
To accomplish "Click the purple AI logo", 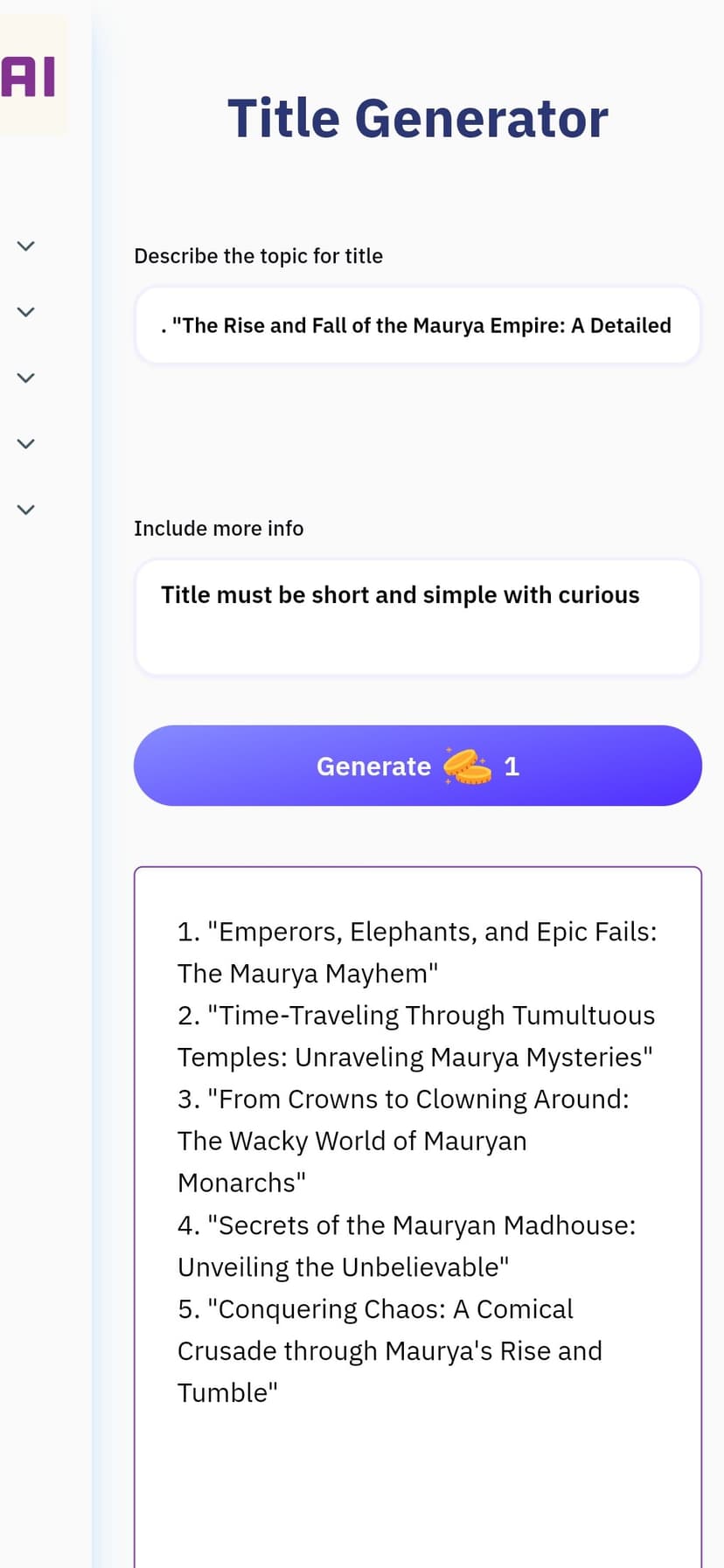I will pos(29,76).
